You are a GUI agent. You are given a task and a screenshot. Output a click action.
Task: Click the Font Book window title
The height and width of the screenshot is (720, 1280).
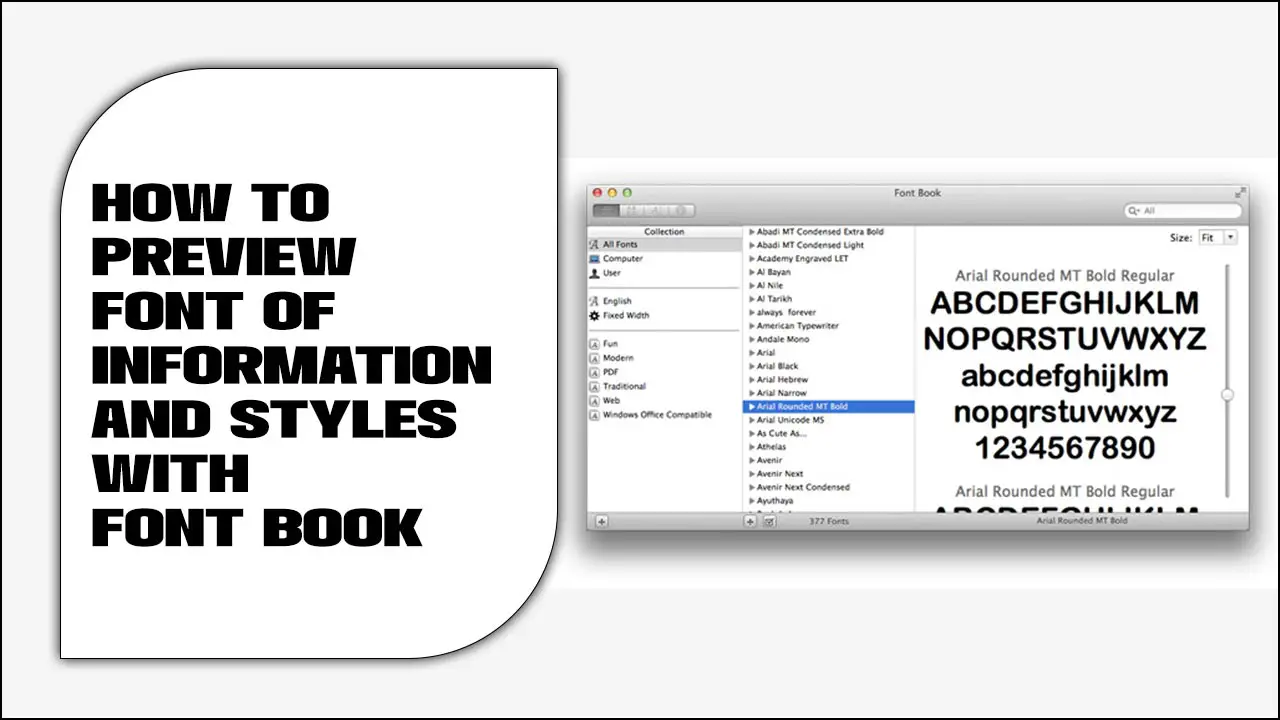click(x=917, y=193)
